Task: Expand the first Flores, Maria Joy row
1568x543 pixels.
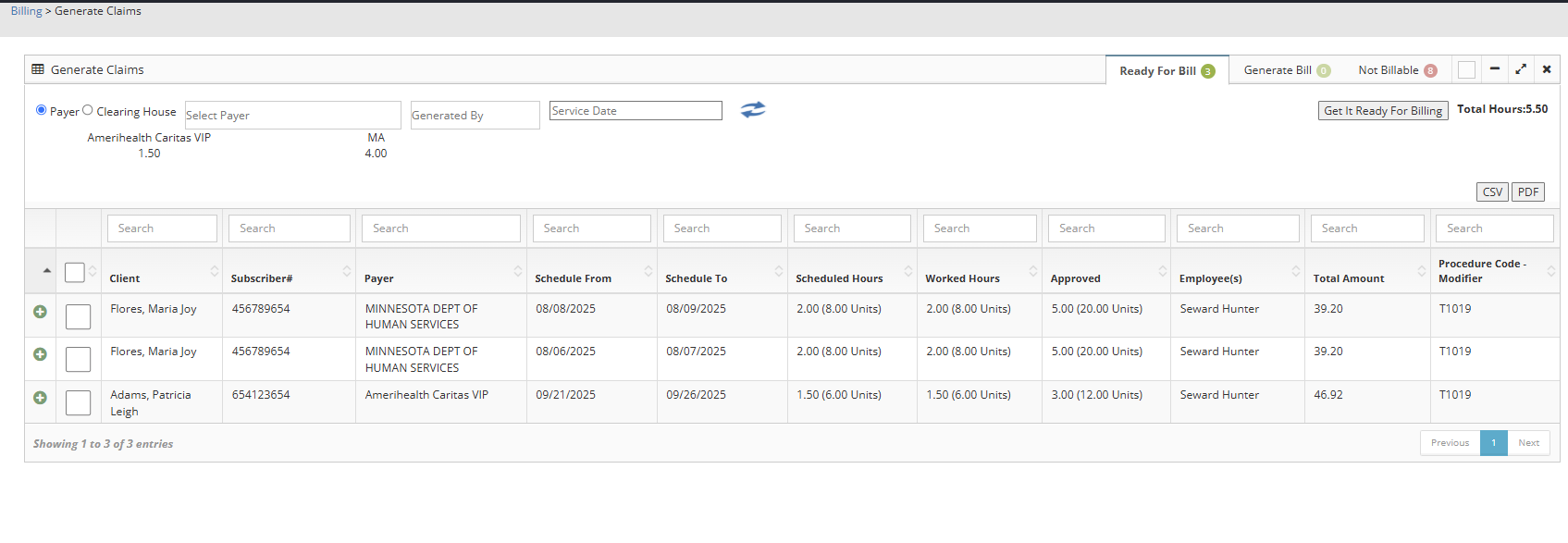Action: (x=40, y=312)
